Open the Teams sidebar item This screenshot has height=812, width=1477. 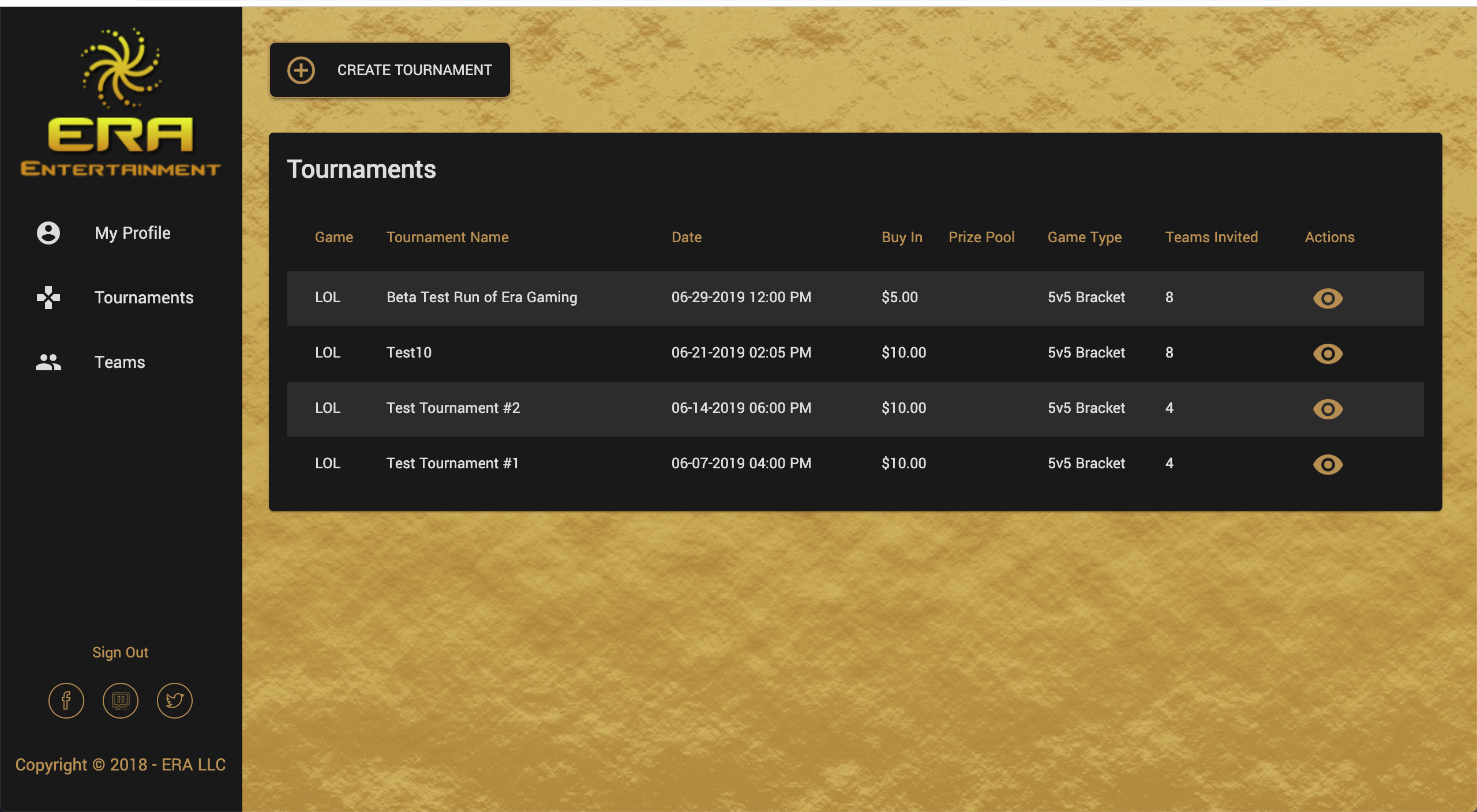pos(121,362)
